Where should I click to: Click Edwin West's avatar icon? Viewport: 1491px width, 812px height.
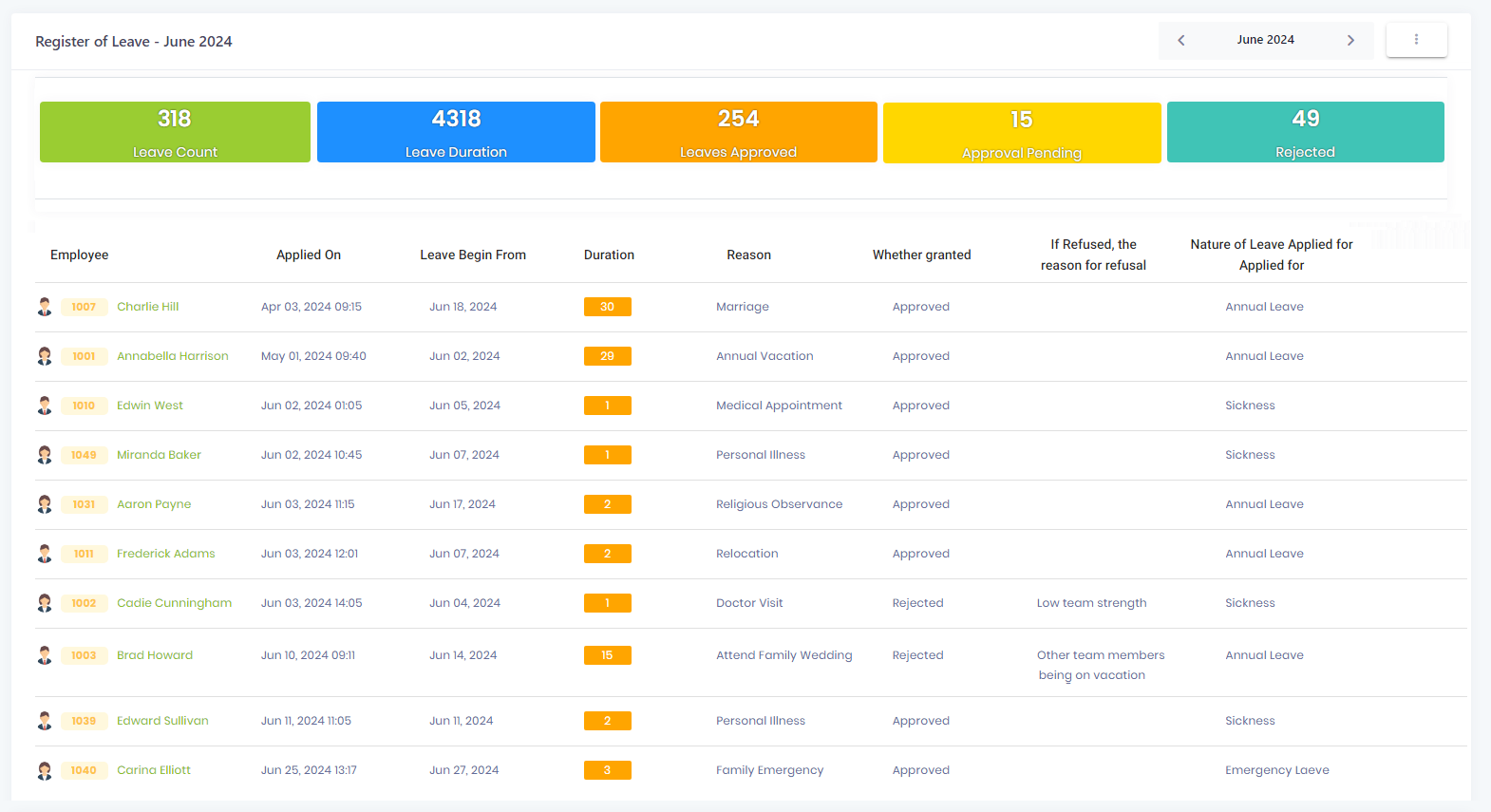point(45,406)
